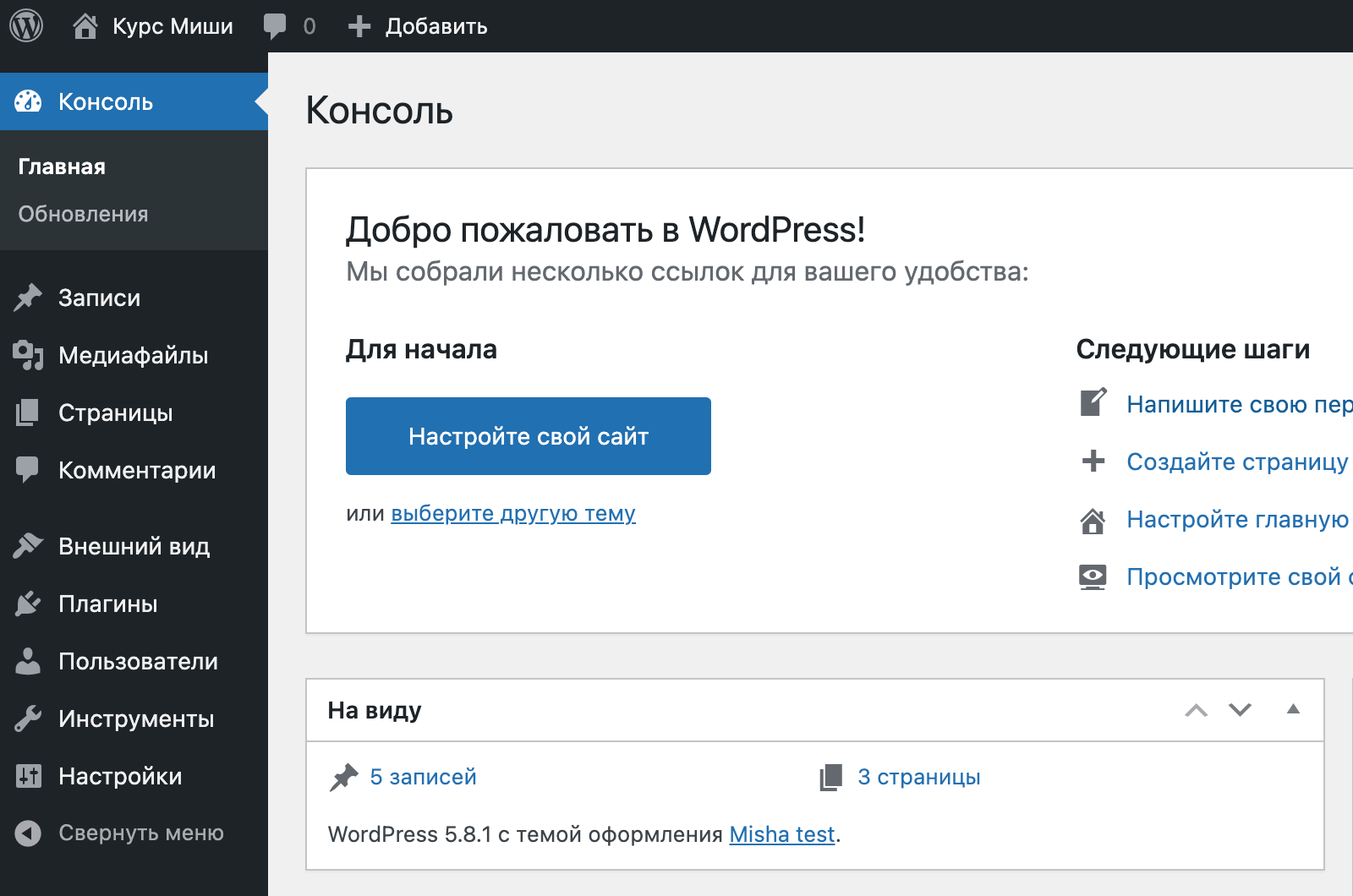
Task: Click the plug icon beside Плагины
Action: pyautogui.click(x=28, y=604)
